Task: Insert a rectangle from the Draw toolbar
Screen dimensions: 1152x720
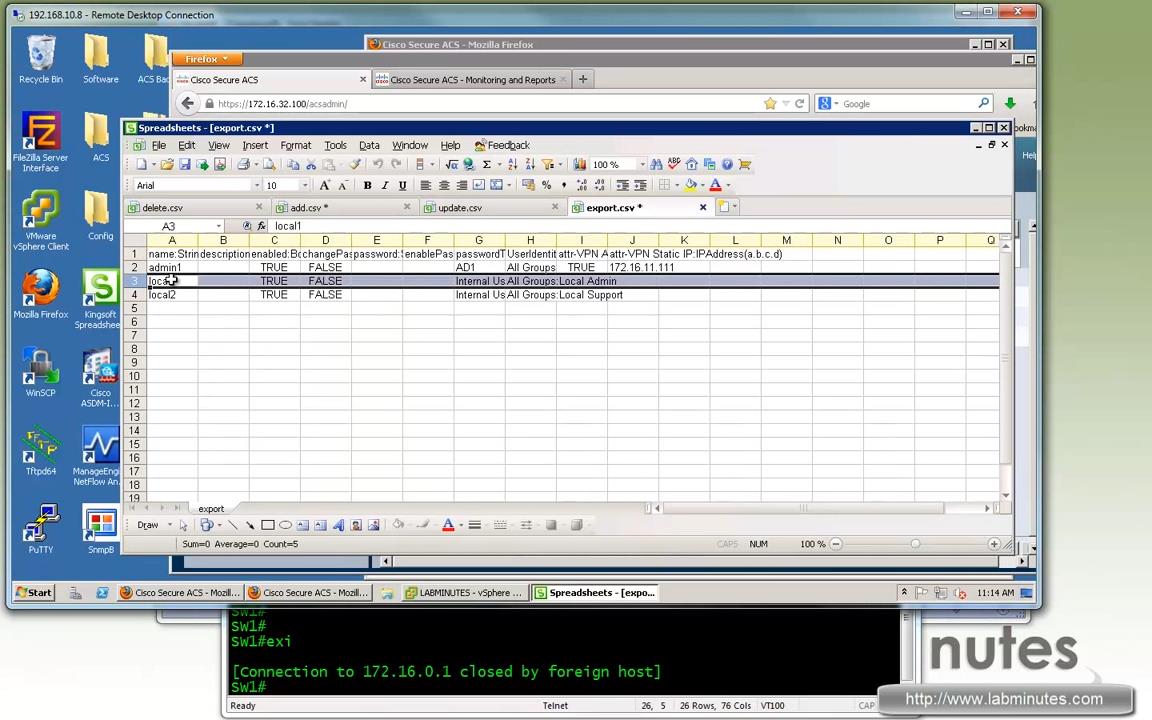Action: (267, 525)
